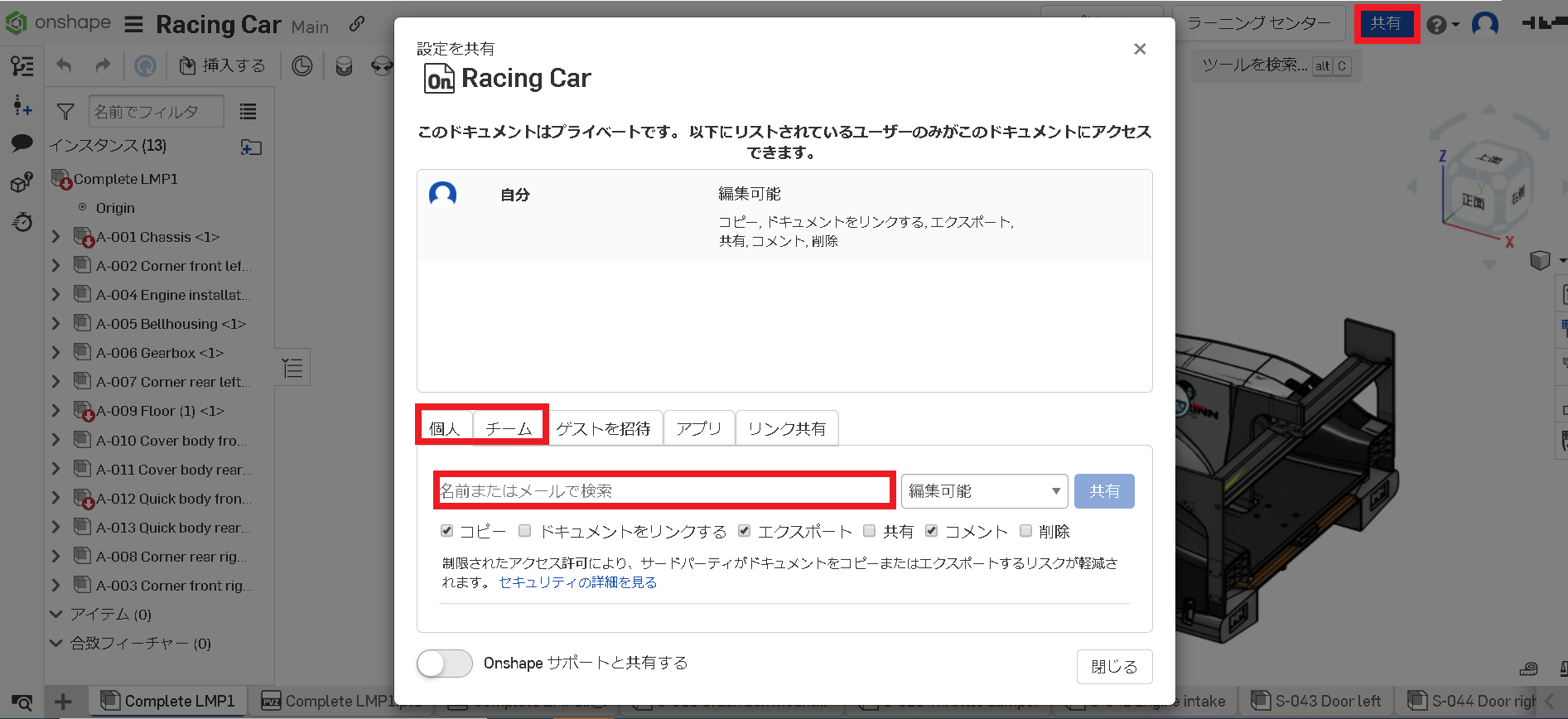Open the comments speech bubble icon
The height and width of the screenshot is (719, 1568).
click(x=22, y=143)
